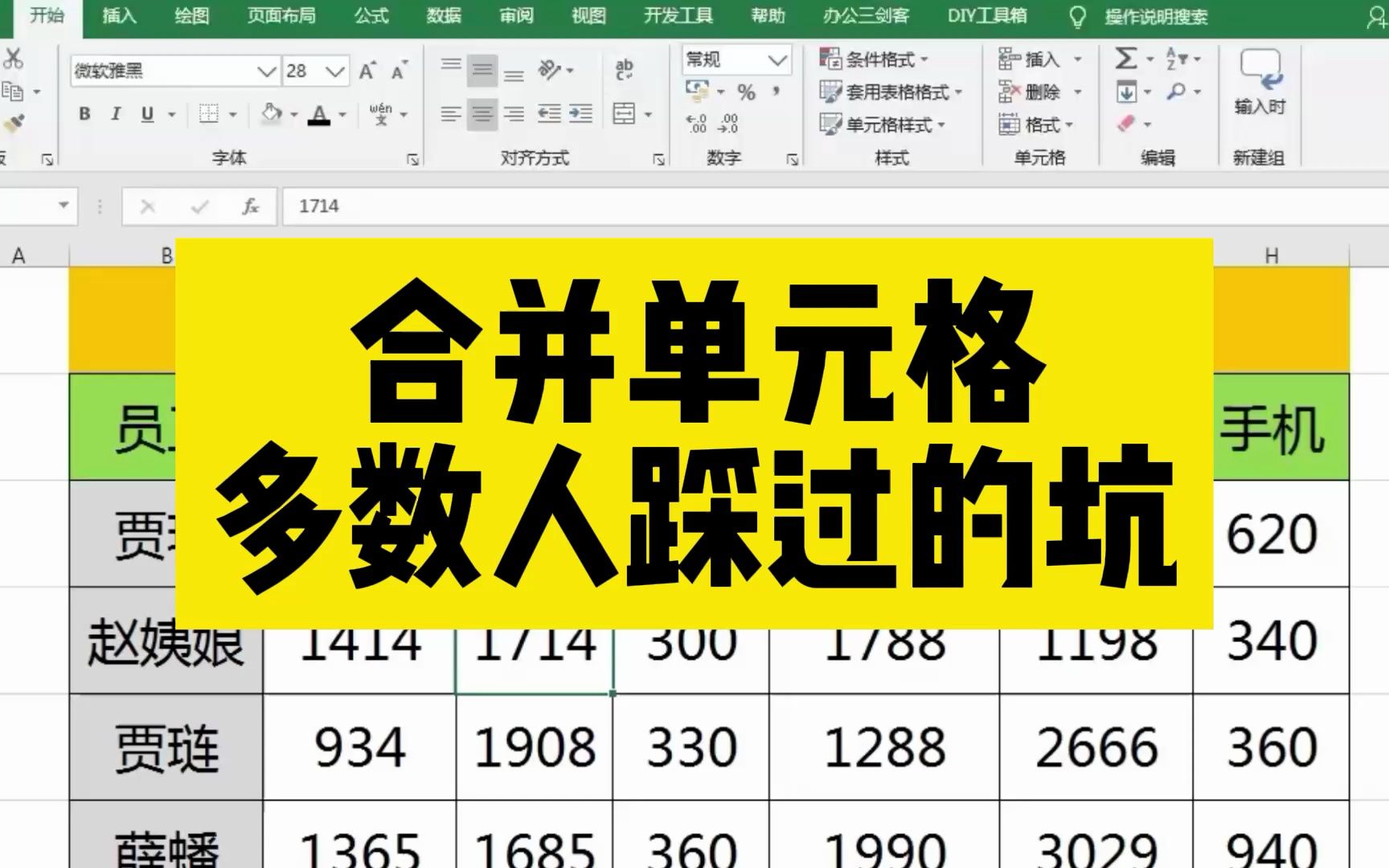Click the Increase Font Size icon

click(x=367, y=71)
